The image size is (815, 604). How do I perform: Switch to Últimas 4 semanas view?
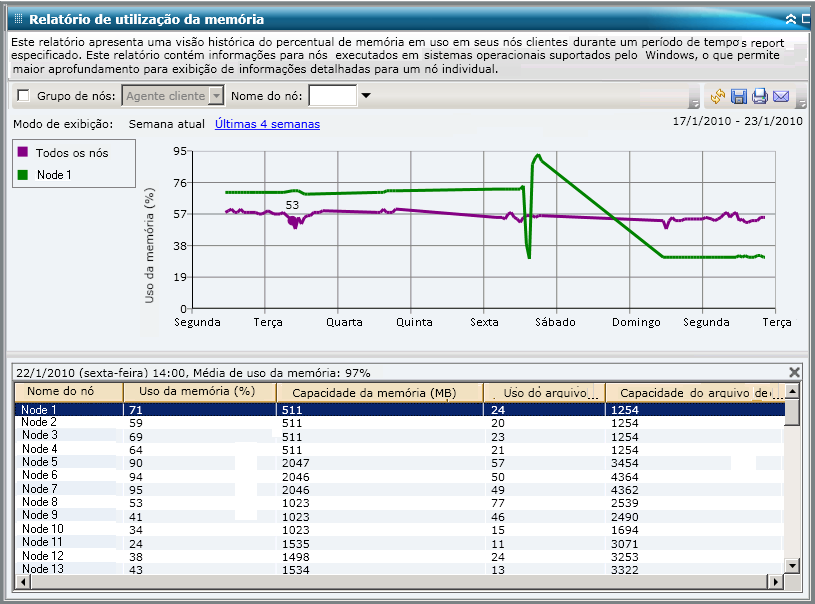pos(267,124)
